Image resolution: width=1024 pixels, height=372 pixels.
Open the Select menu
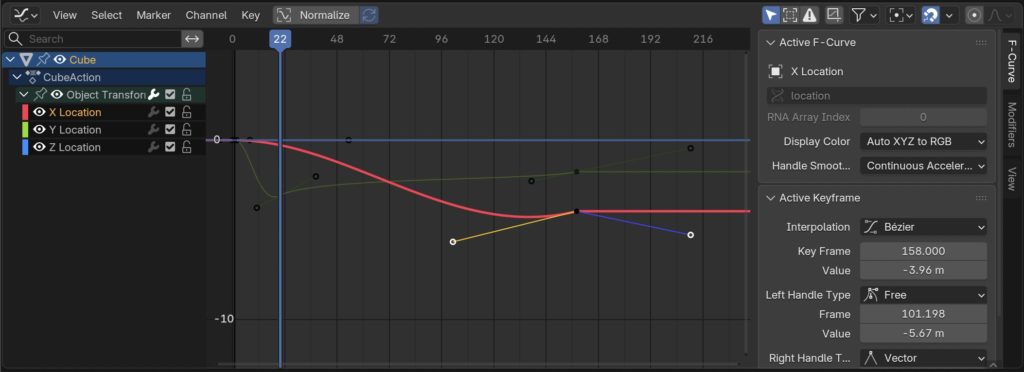pos(106,15)
